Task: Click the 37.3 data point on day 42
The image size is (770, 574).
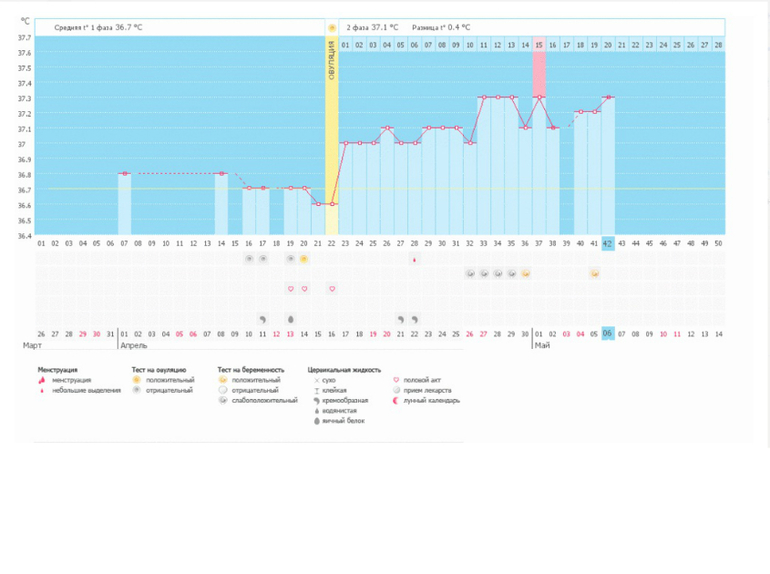Action: pyautogui.click(x=608, y=97)
